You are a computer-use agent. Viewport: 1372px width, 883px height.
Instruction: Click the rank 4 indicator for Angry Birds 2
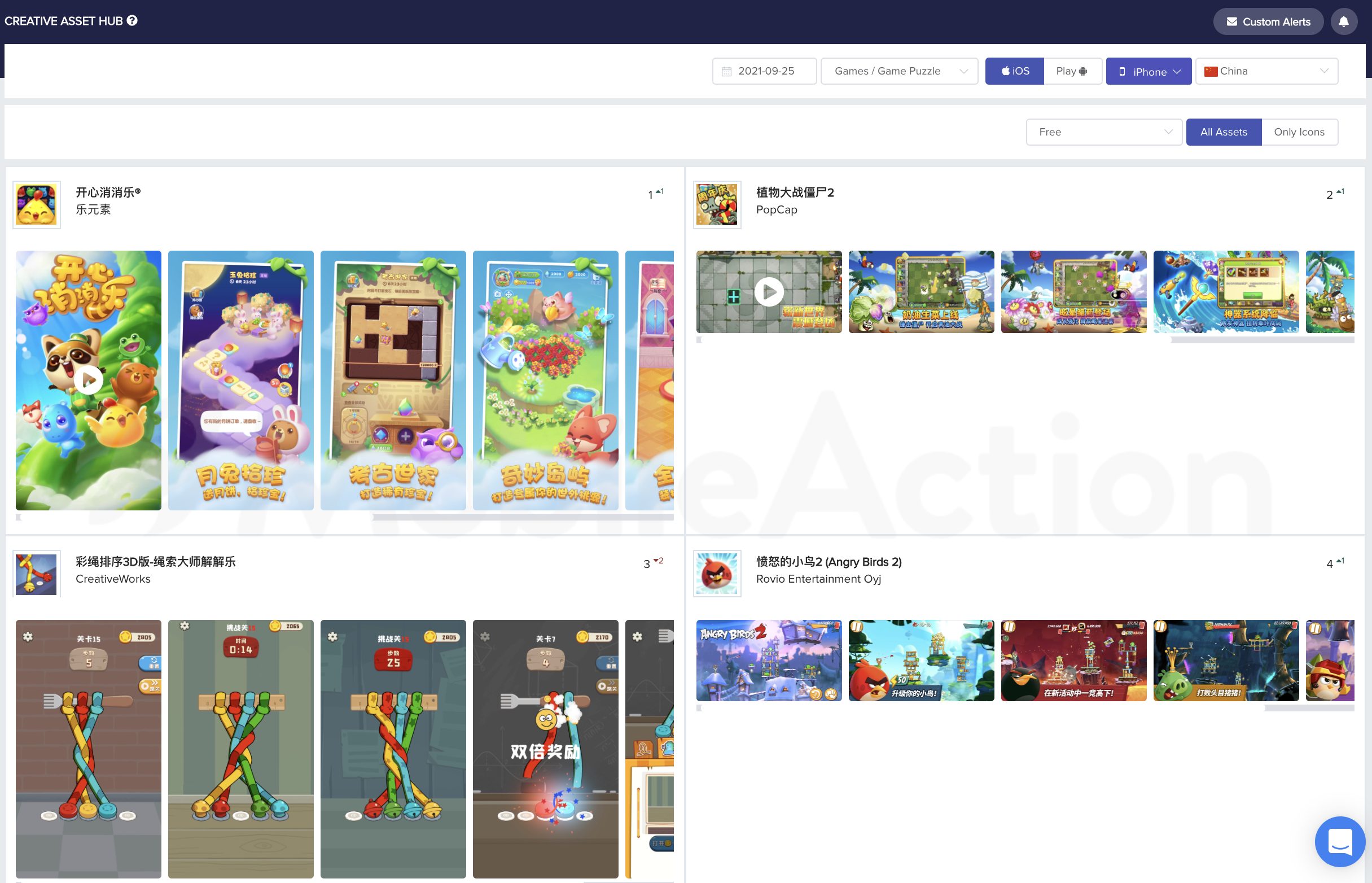click(1335, 563)
